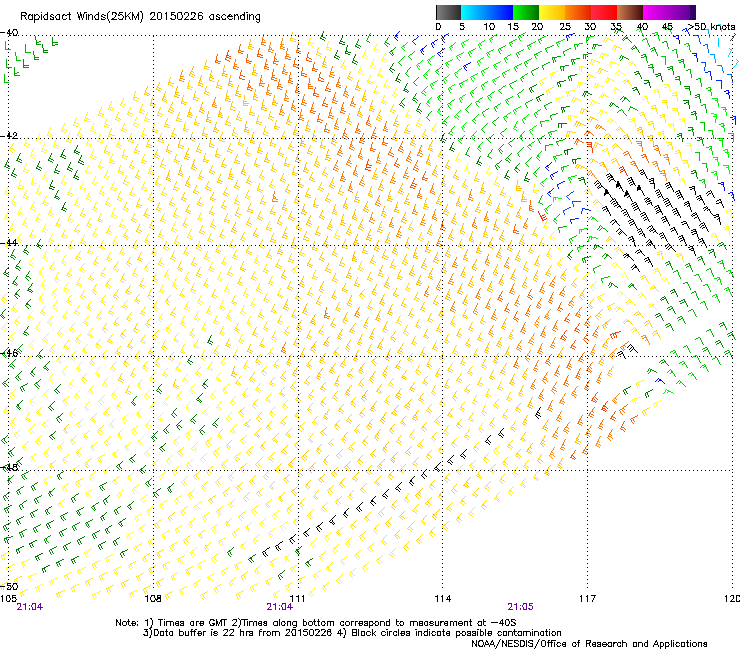Click the '-40' latitude axis label
This screenshot has width=740, height=650.
(x=9, y=33)
